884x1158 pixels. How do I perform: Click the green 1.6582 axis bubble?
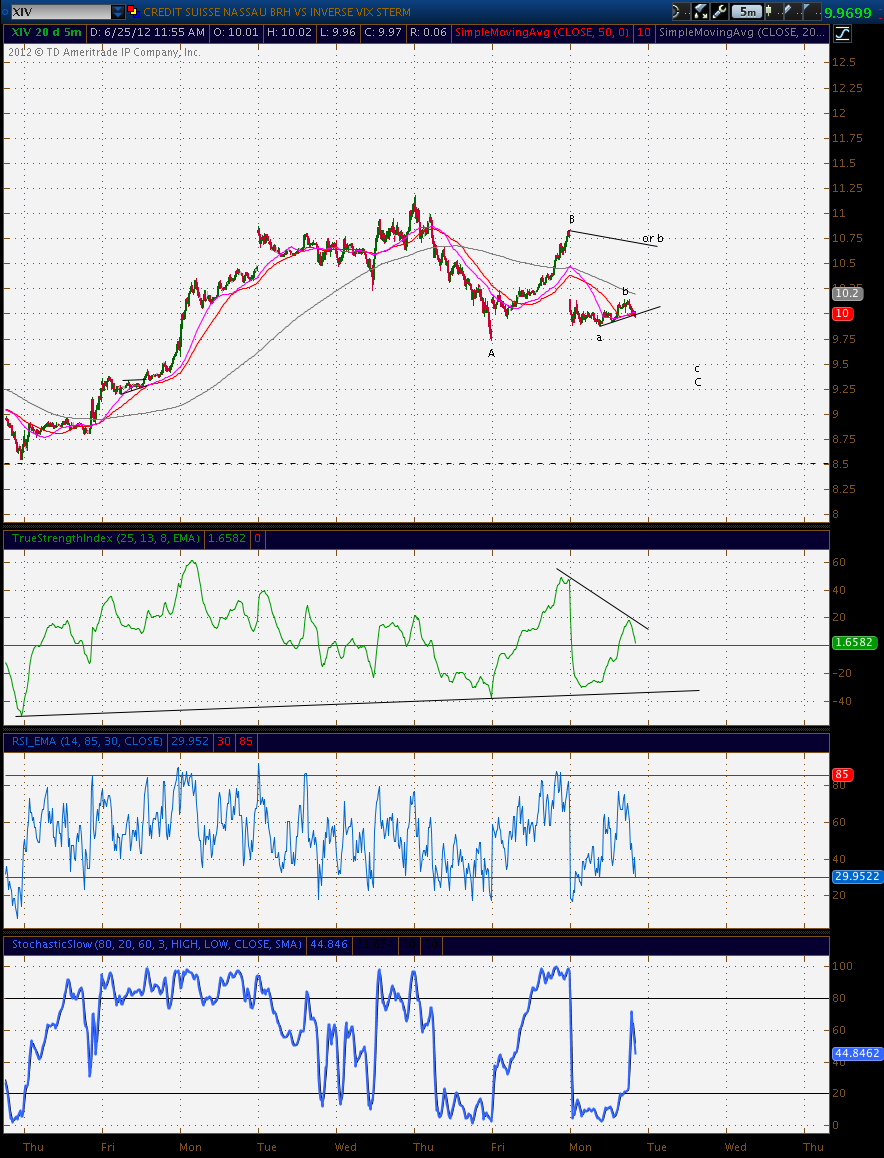pos(854,643)
